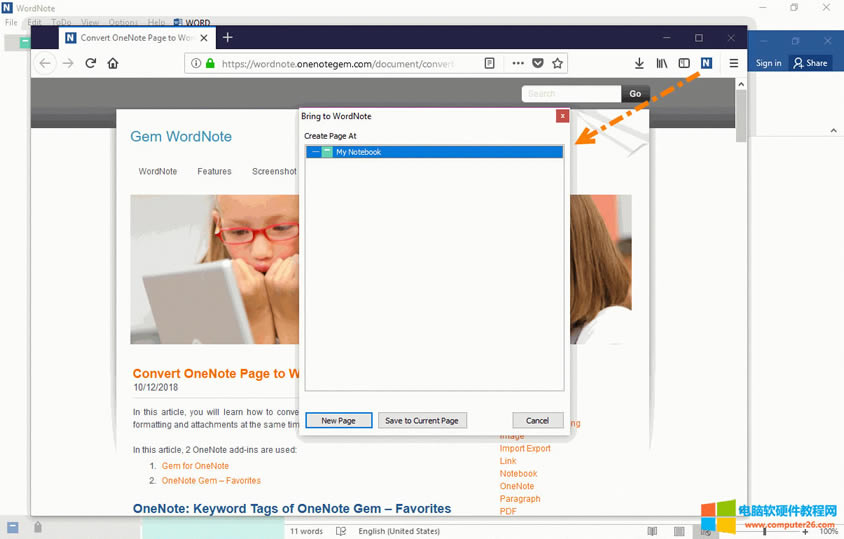The image size is (844, 539).
Task: Open the browser Library icon
Action: pyautogui.click(x=662, y=64)
